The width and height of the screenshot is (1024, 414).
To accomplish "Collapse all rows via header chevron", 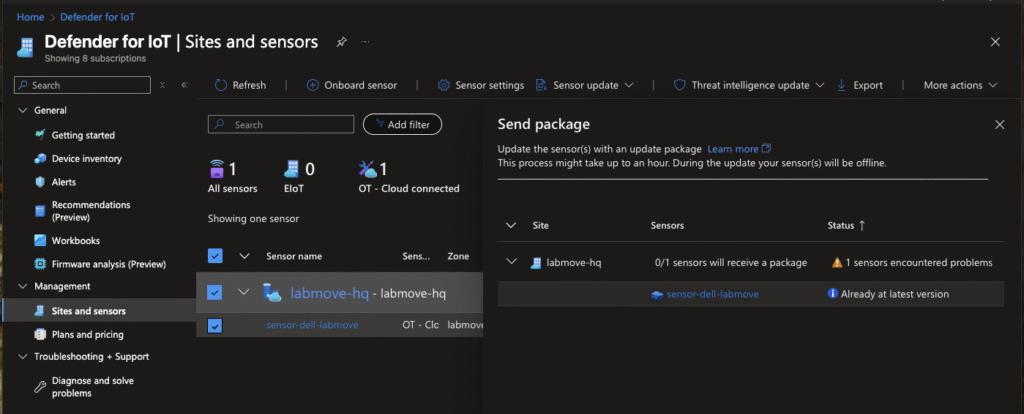I will tap(244, 256).
